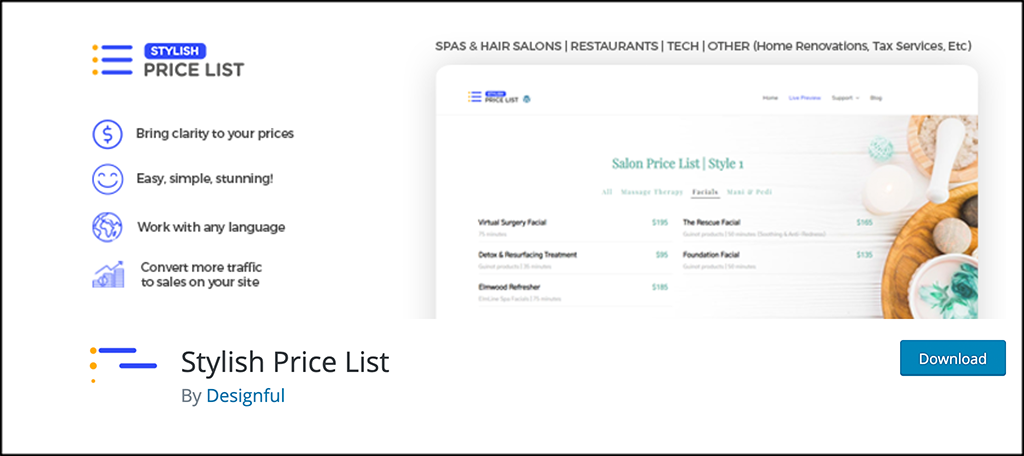
Task: Select the Virtual Surgery Facial row
Action: 573,227
